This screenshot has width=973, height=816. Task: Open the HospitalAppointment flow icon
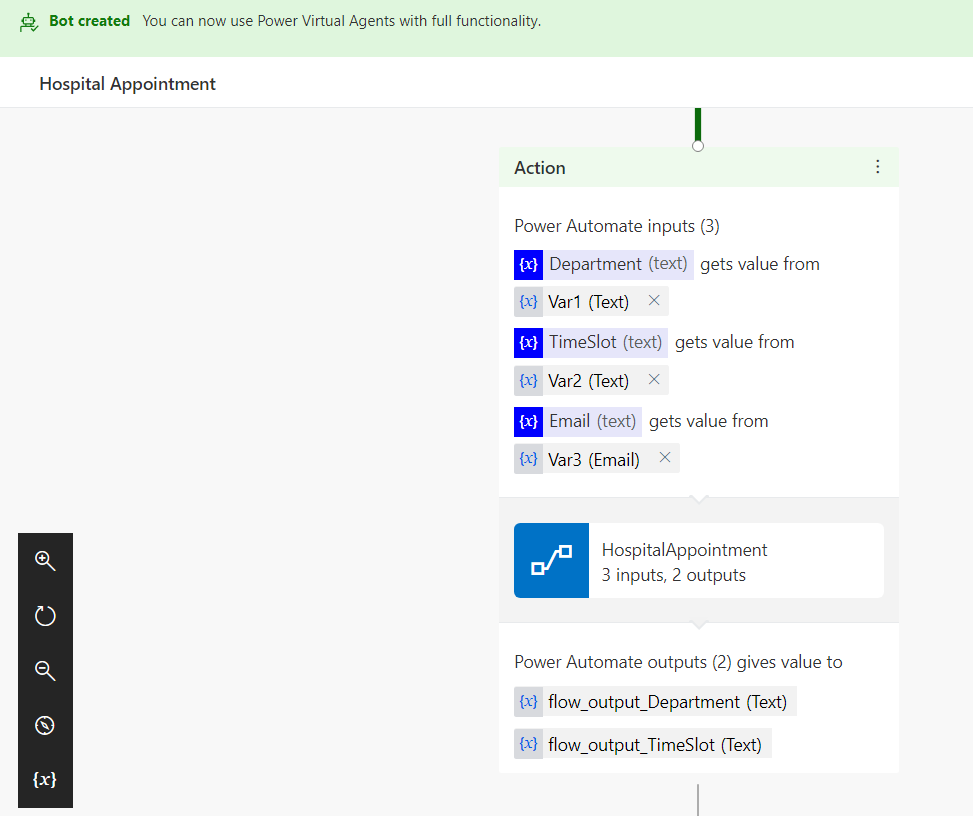click(x=552, y=560)
